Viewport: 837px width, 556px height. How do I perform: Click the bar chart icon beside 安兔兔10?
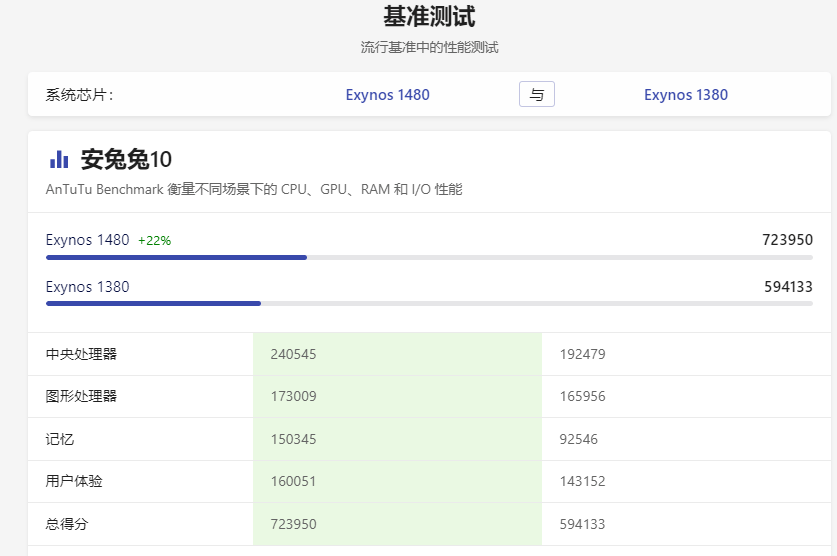point(59,159)
